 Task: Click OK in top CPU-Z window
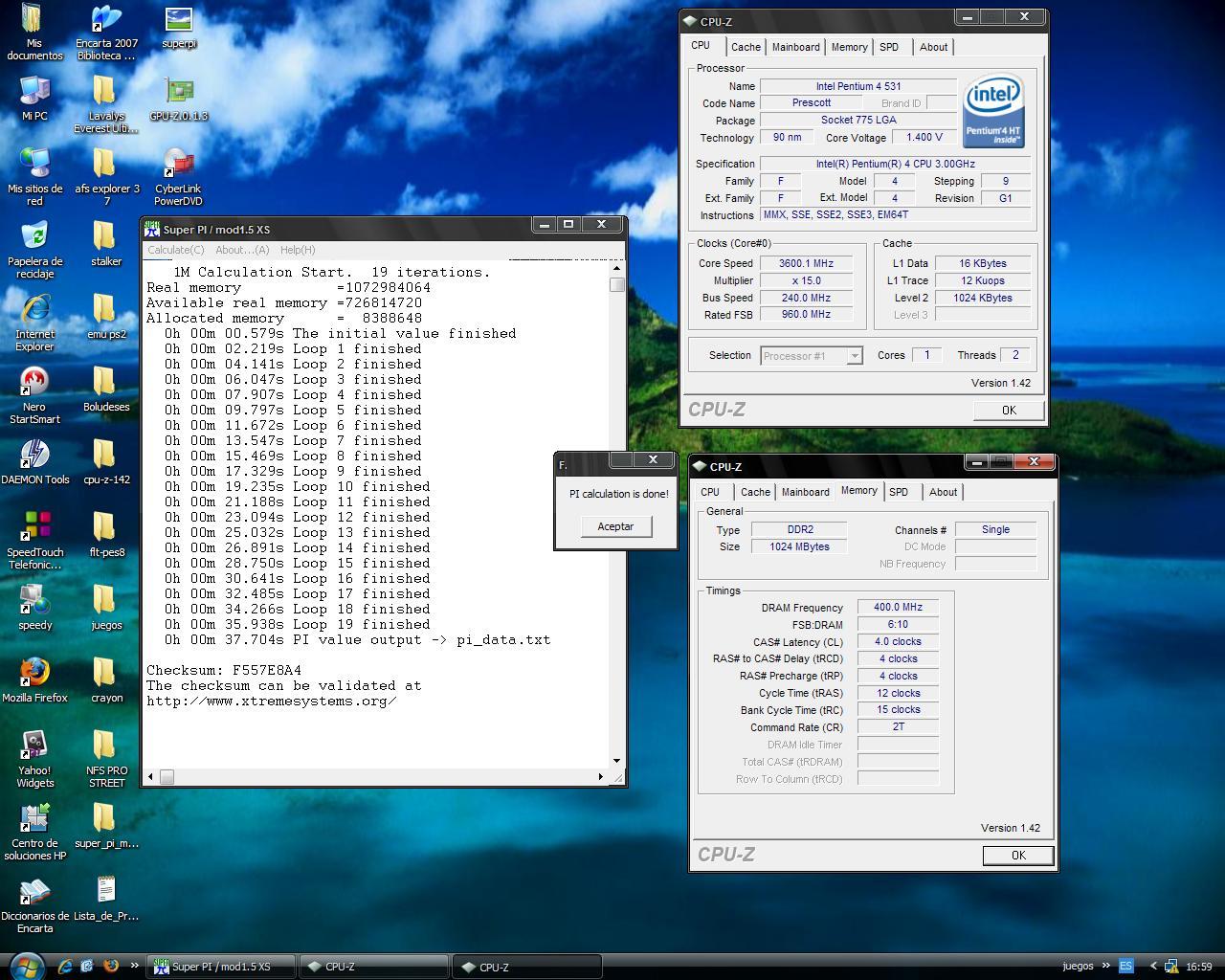tap(1009, 410)
